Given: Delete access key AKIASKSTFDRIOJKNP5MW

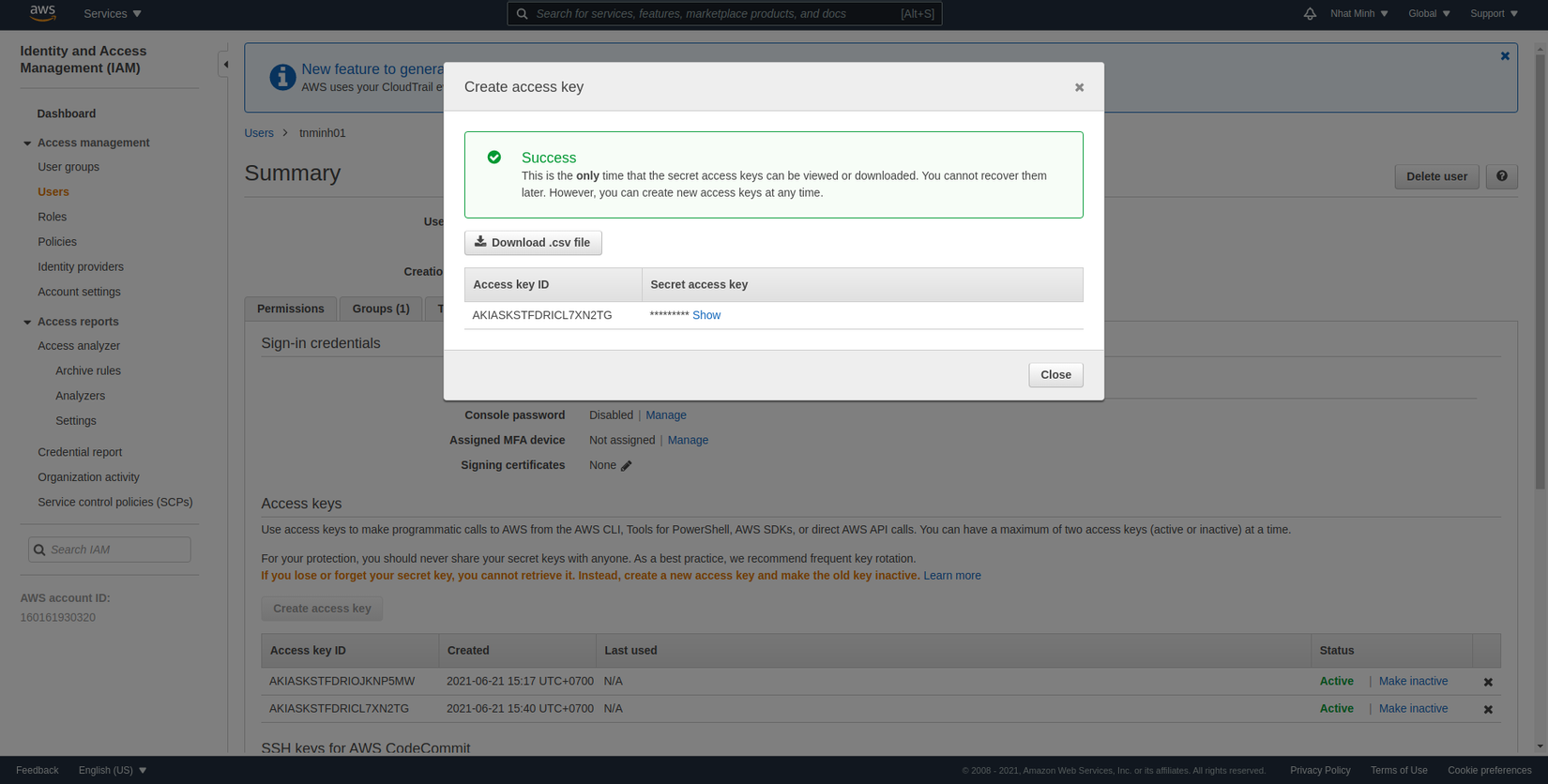Looking at the screenshot, I should [1488, 682].
